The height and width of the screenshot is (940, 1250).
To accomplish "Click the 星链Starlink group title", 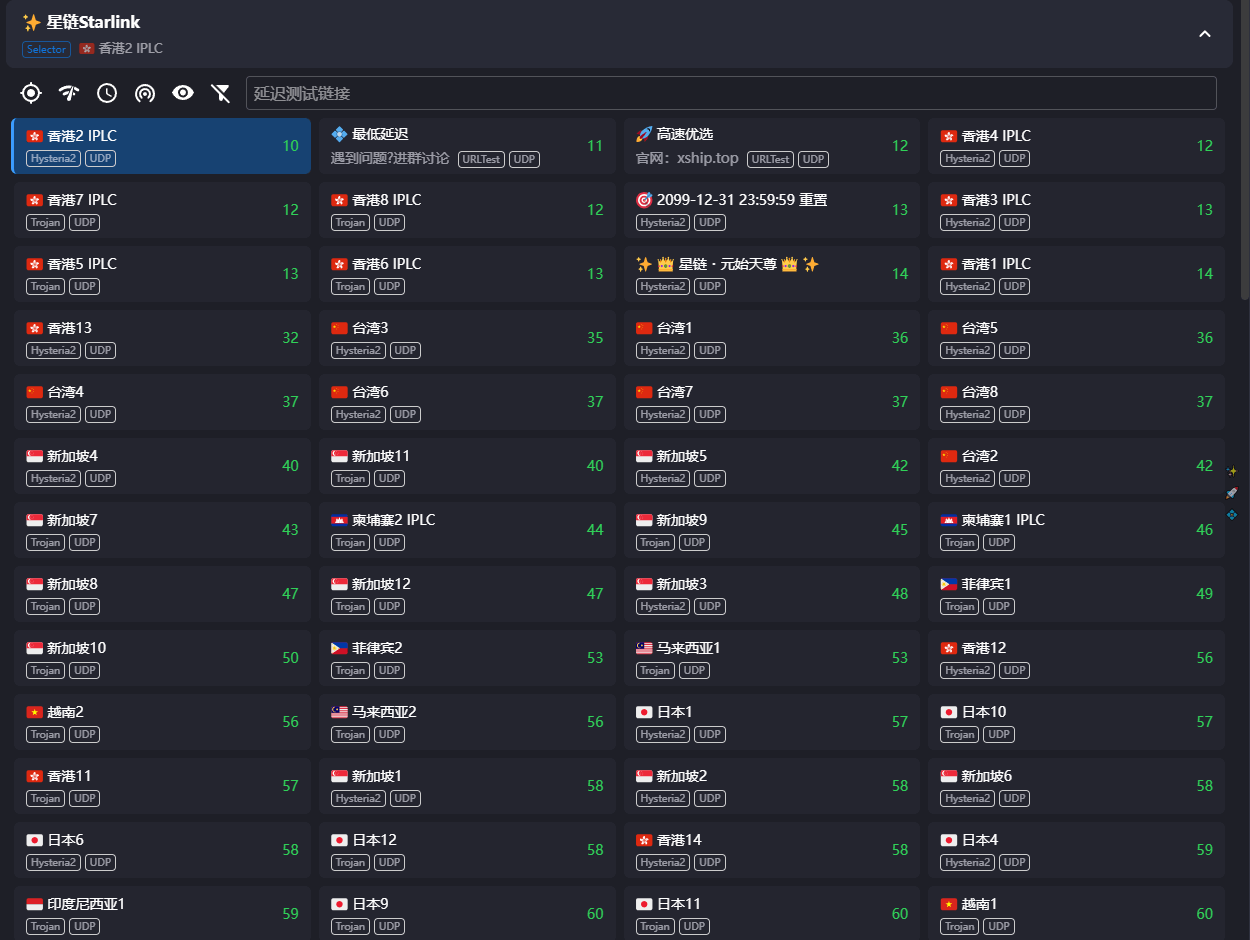I will (x=81, y=22).
